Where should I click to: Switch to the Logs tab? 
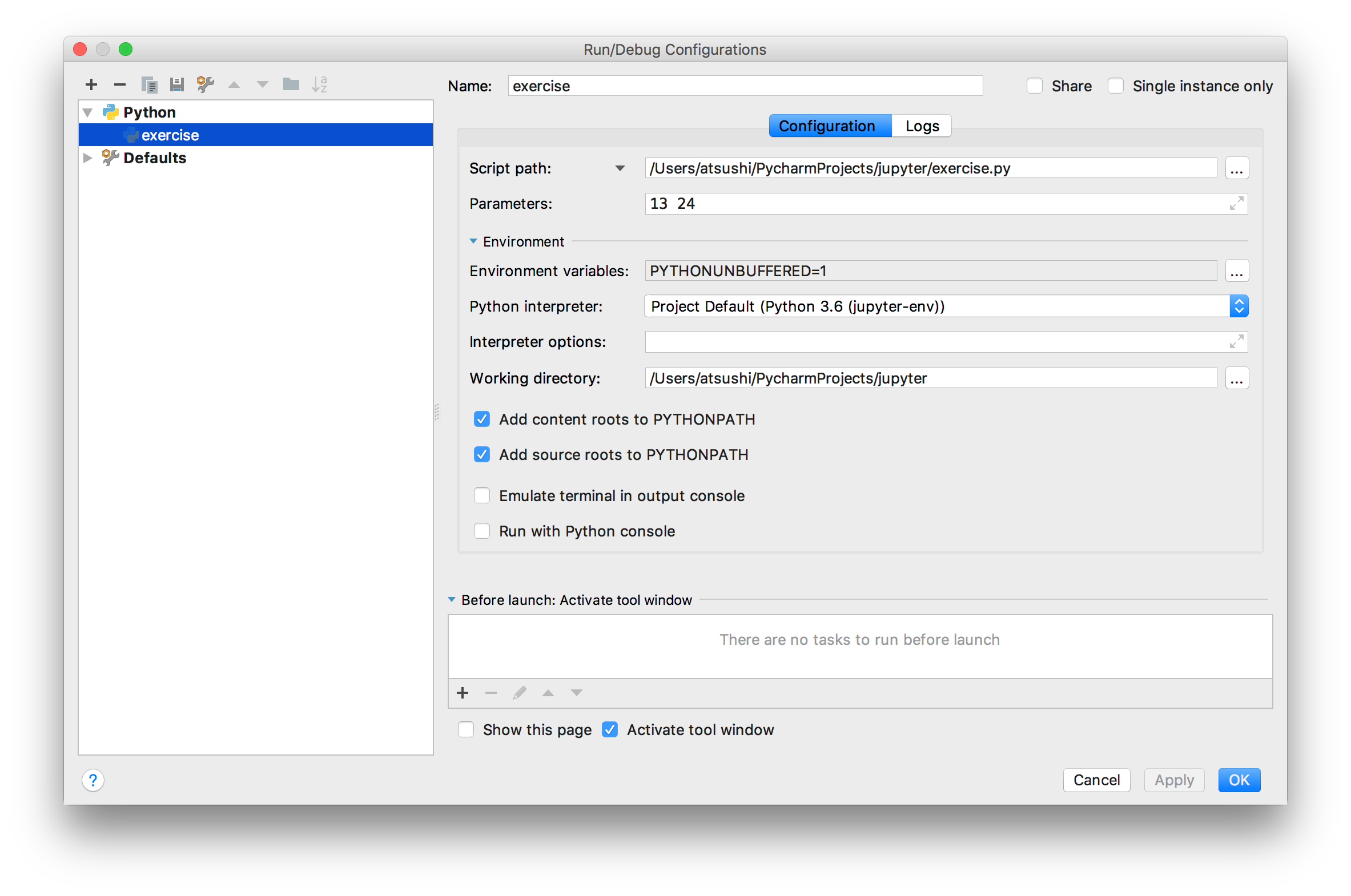(x=922, y=126)
